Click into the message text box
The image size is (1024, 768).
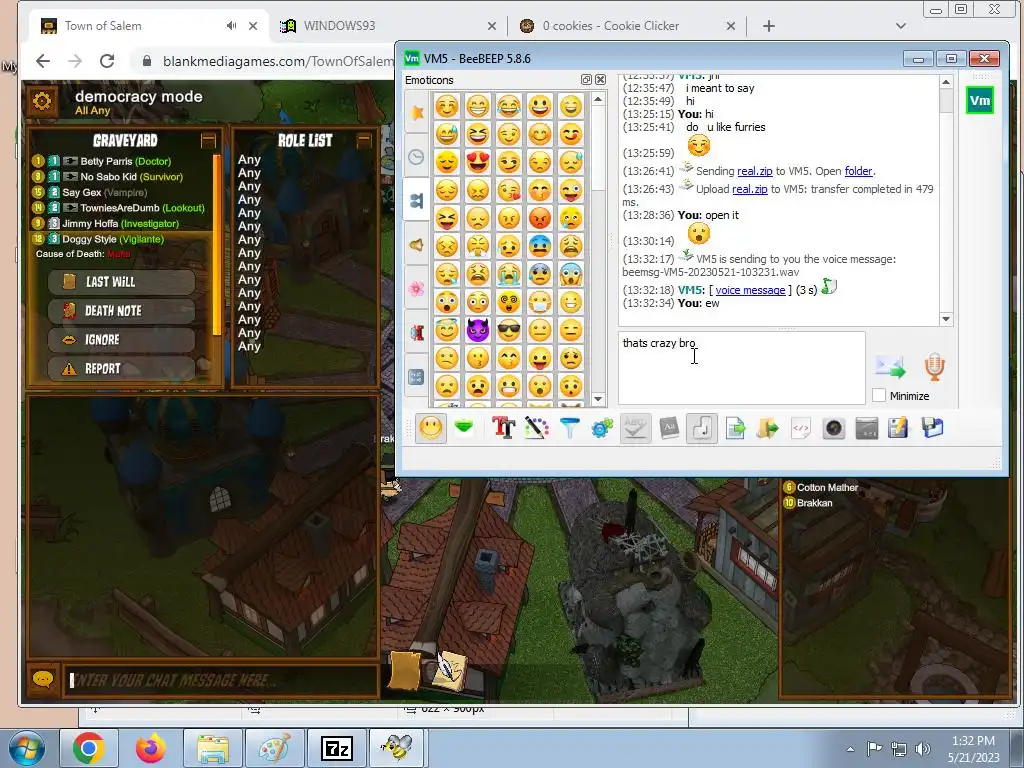coord(741,368)
